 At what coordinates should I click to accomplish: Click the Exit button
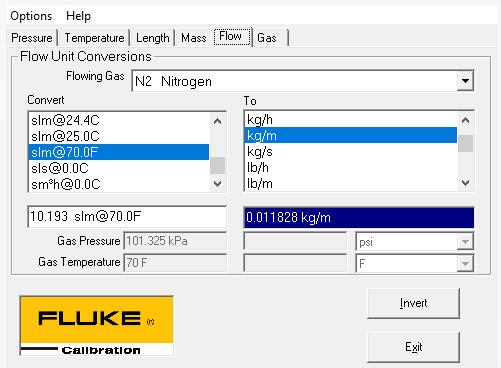tap(413, 347)
